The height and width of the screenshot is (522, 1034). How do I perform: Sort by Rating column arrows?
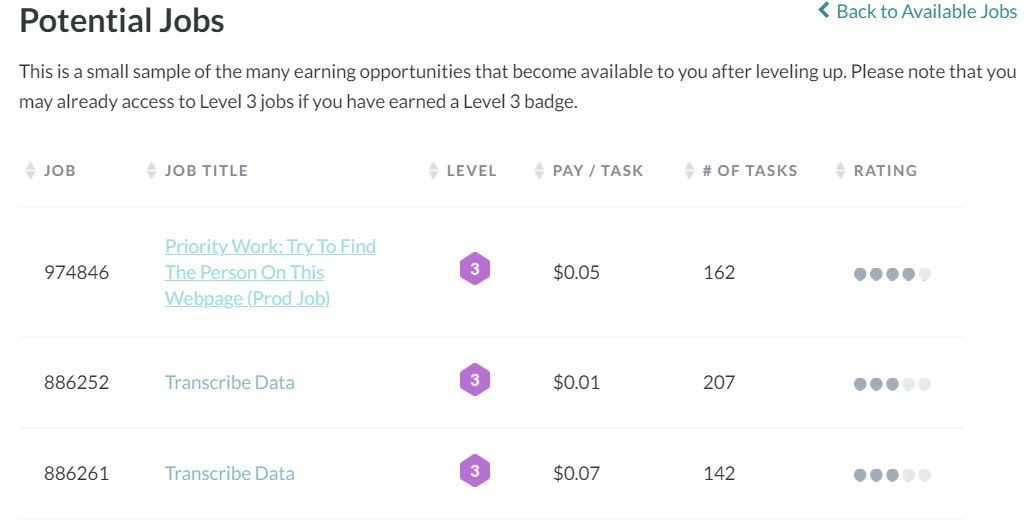[840, 171]
